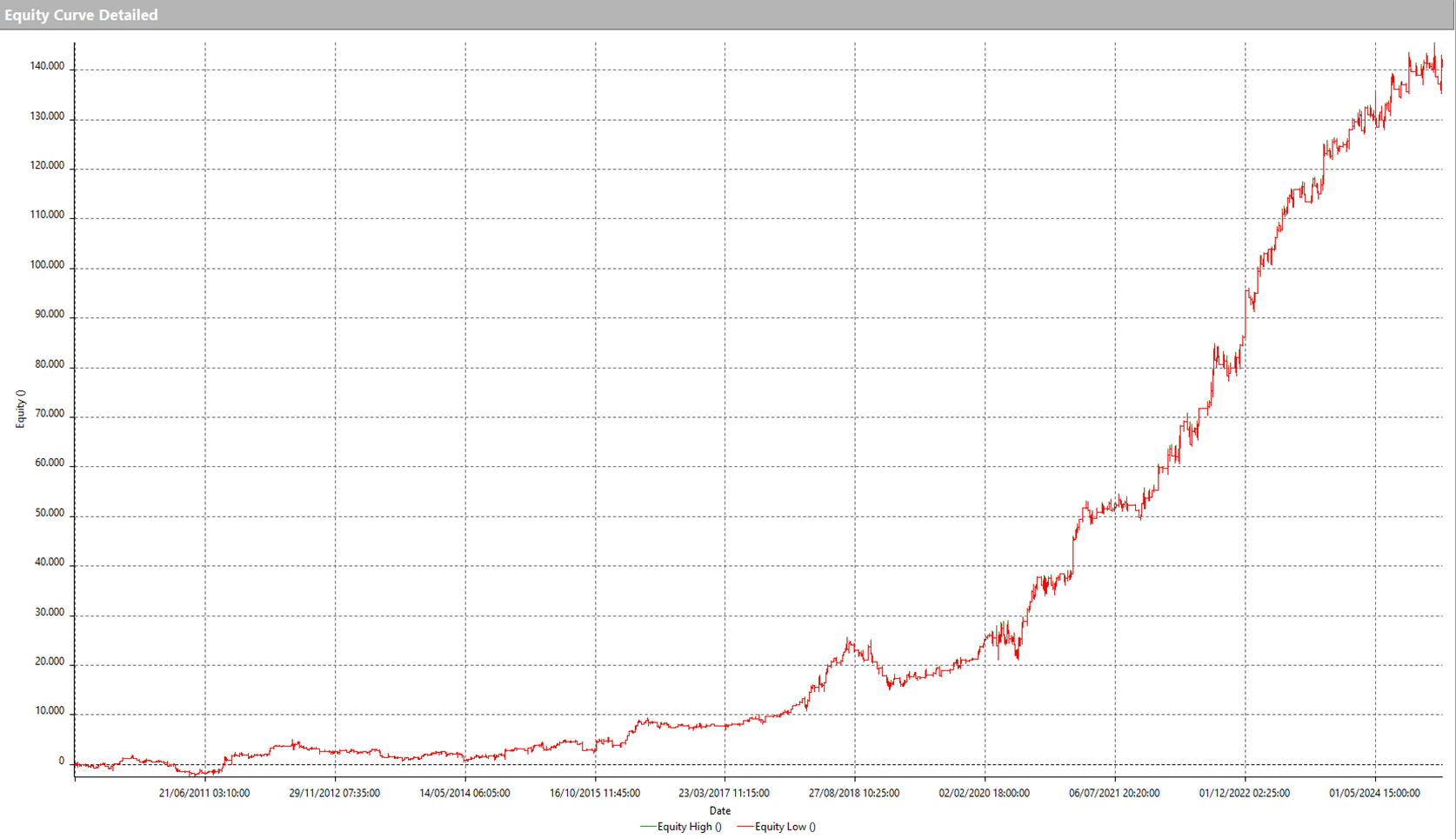The height and width of the screenshot is (839, 1456).
Task: Click the 140.000 y-axis tick label
Action: click(x=47, y=67)
